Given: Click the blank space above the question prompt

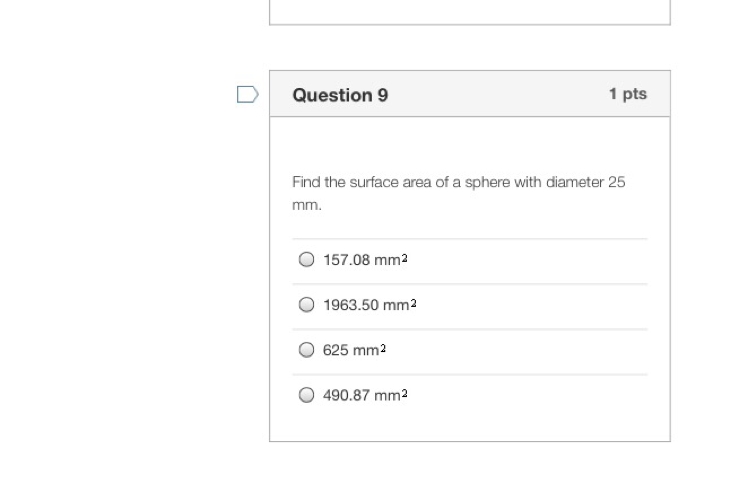Looking at the screenshot, I should [x=470, y=143].
